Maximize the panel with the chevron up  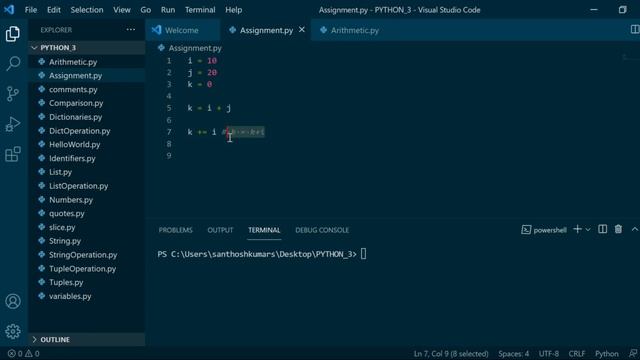click(635, 229)
